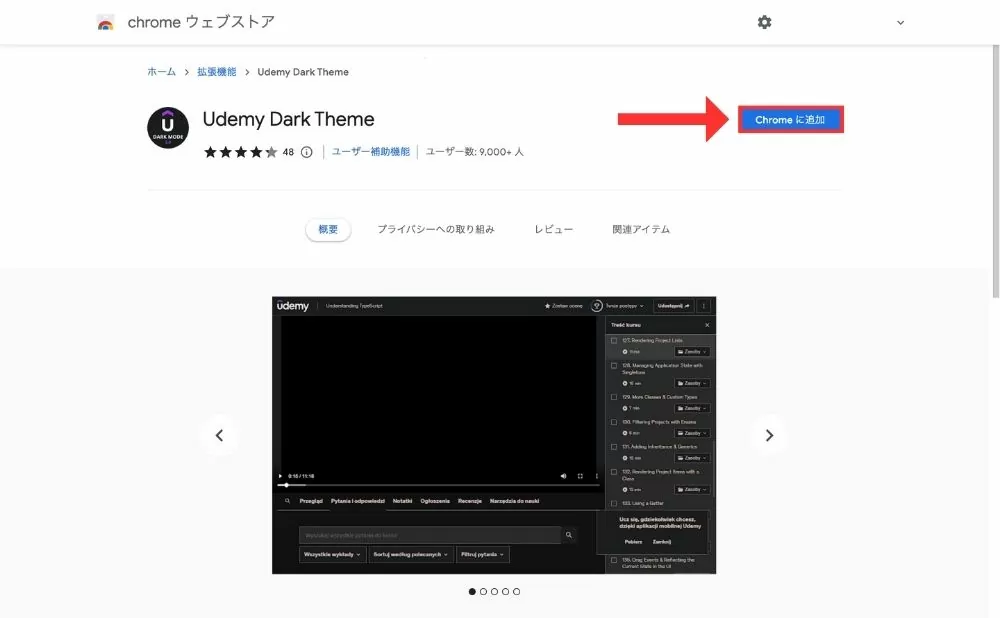Select the second carousel dot indicator
The image size is (1000, 618).
coord(483,591)
